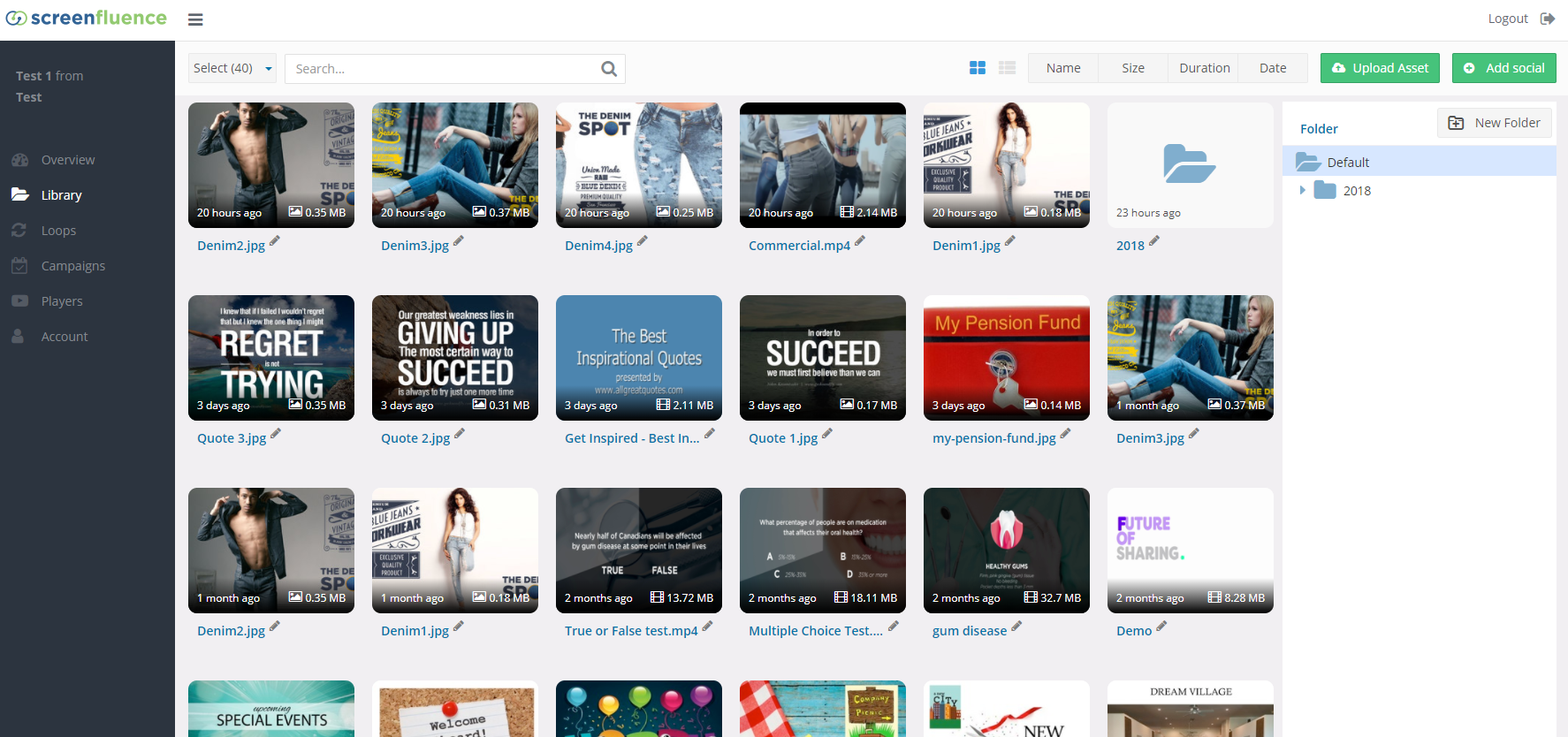Click edit pencil beside Quote 2.jpg
The image size is (1568, 737).
pos(460,434)
